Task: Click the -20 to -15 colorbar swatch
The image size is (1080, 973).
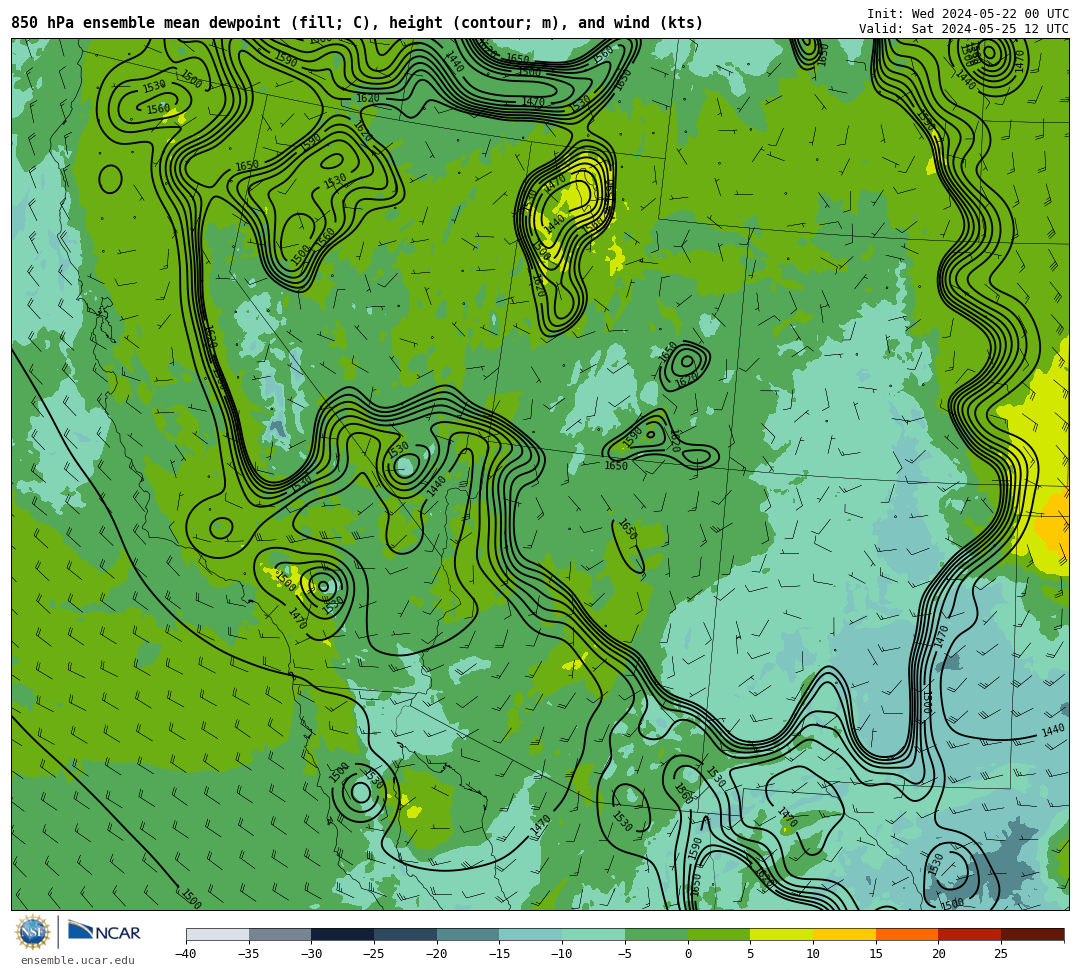Action: [468, 934]
